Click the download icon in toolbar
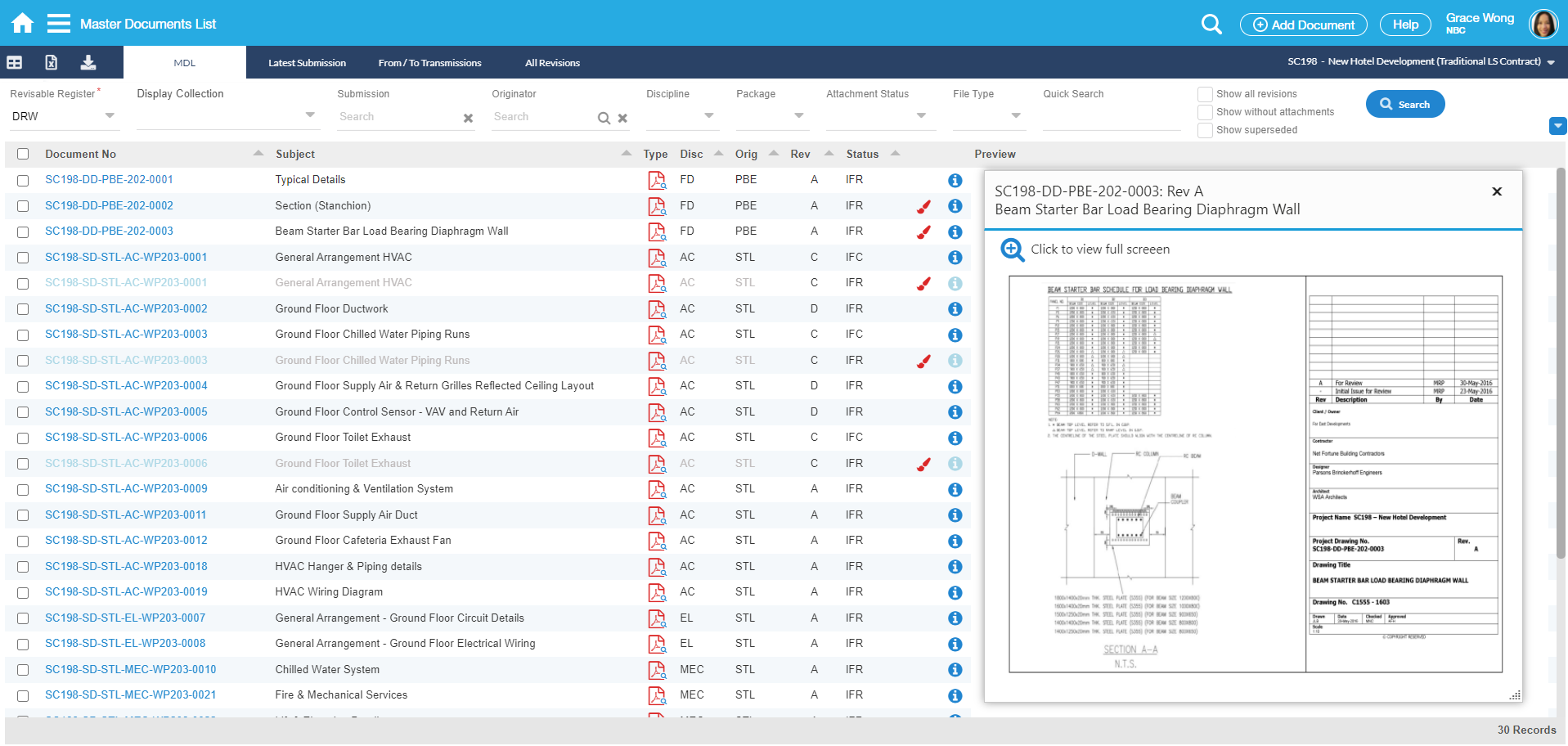Screen dimensions: 1568x746 [88, 62]
